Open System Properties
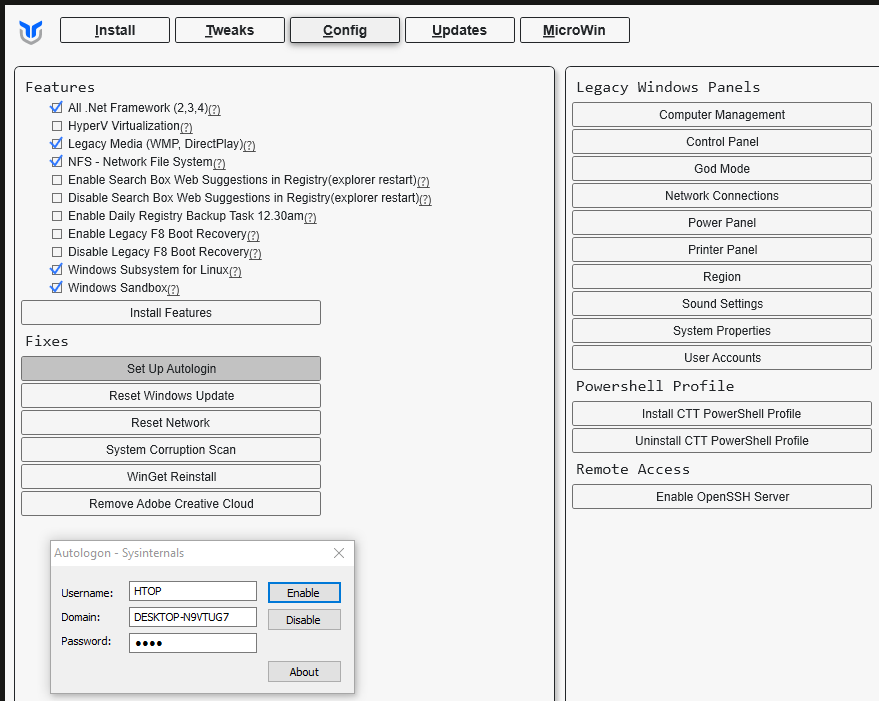879x701 pixels. 722,330
